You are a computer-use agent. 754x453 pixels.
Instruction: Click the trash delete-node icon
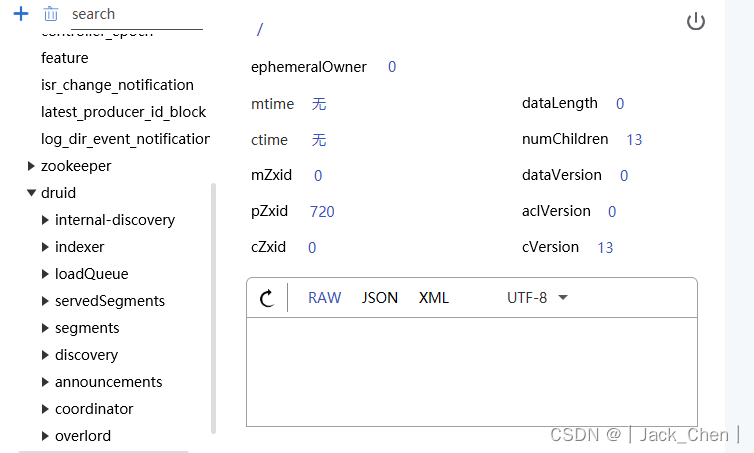[50, 14]
